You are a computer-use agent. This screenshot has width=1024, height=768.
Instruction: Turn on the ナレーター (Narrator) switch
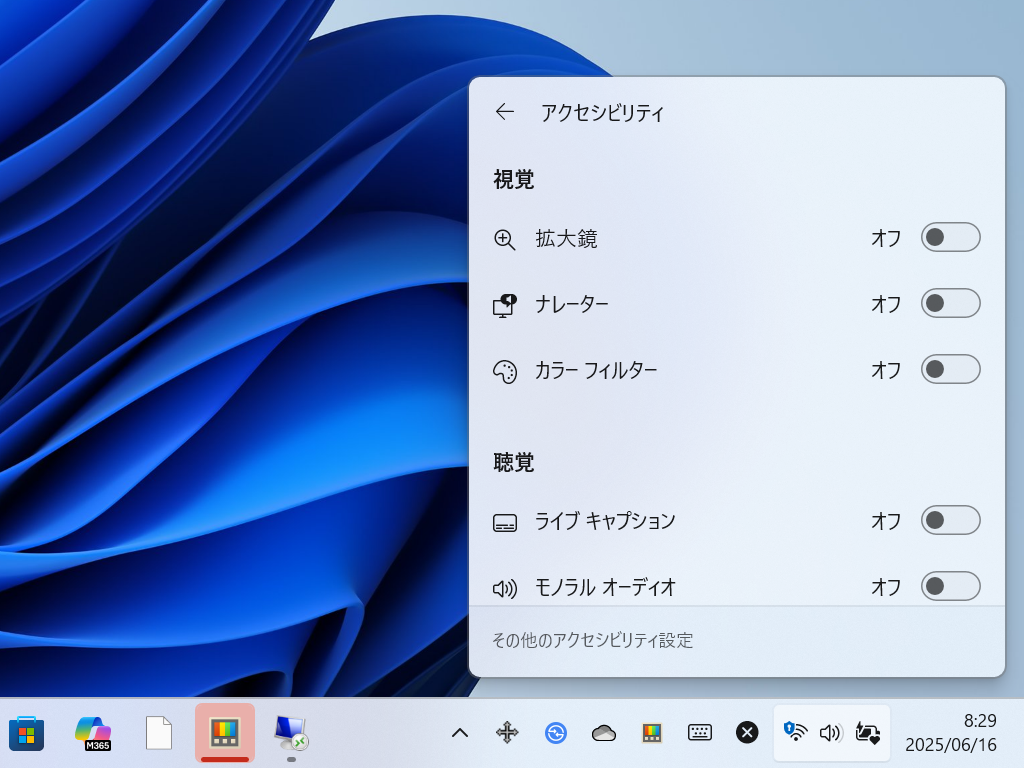click(x=950, y=303)
